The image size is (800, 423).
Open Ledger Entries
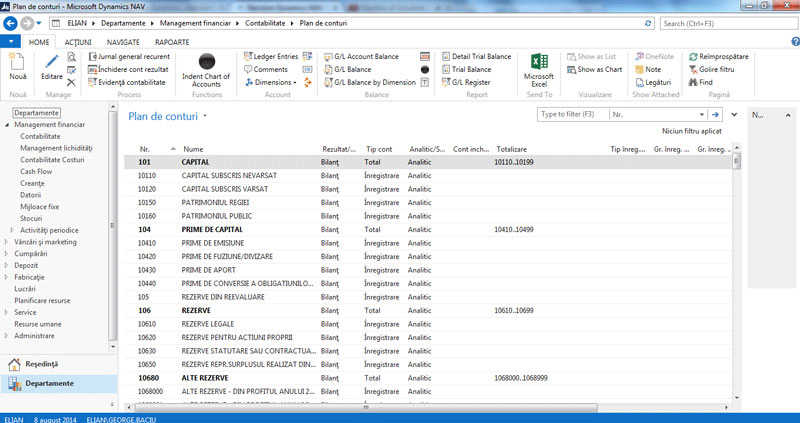pos(271,57)
